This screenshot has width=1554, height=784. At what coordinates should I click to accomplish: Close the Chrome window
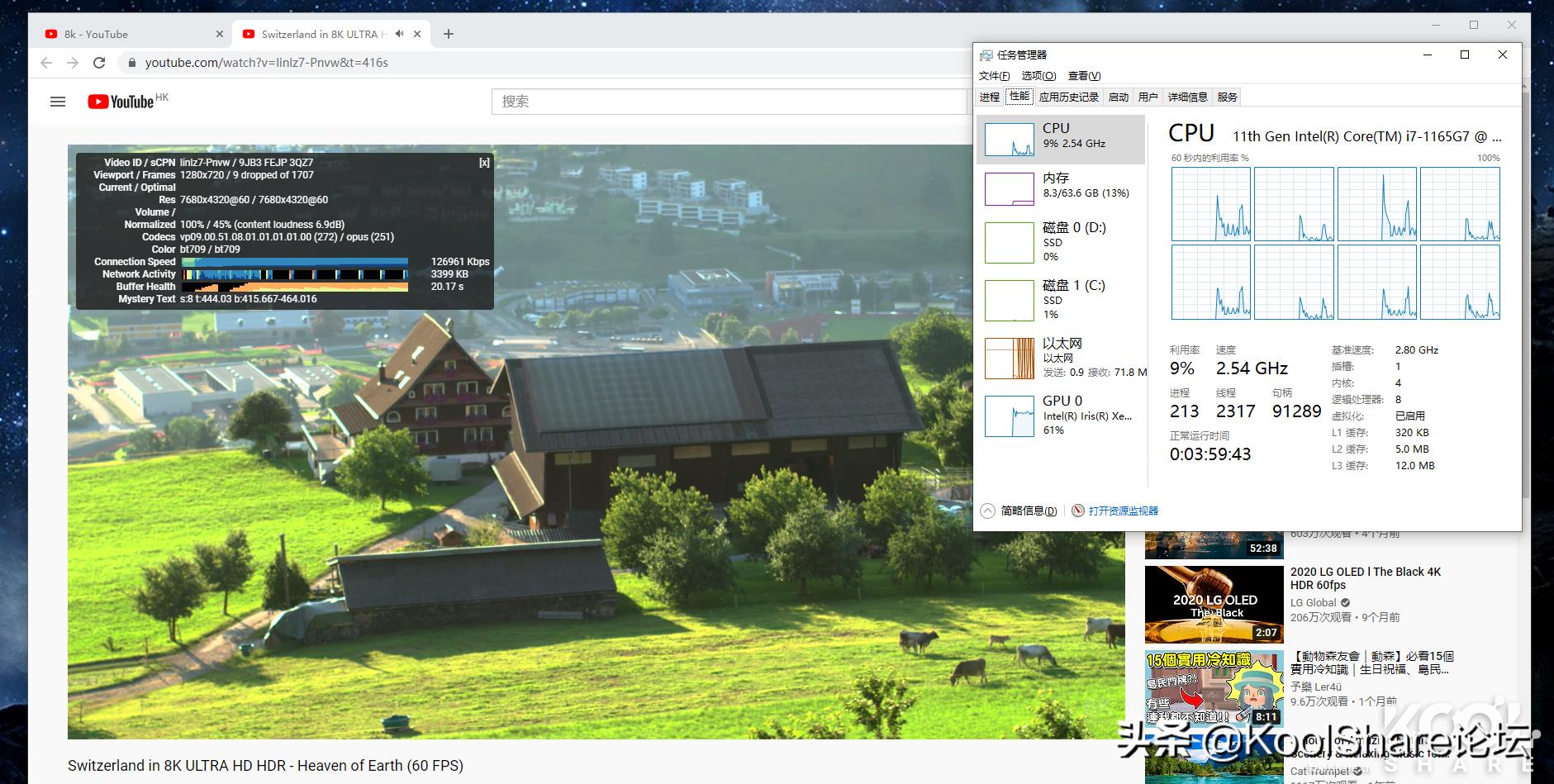(x=1511, y=26)
